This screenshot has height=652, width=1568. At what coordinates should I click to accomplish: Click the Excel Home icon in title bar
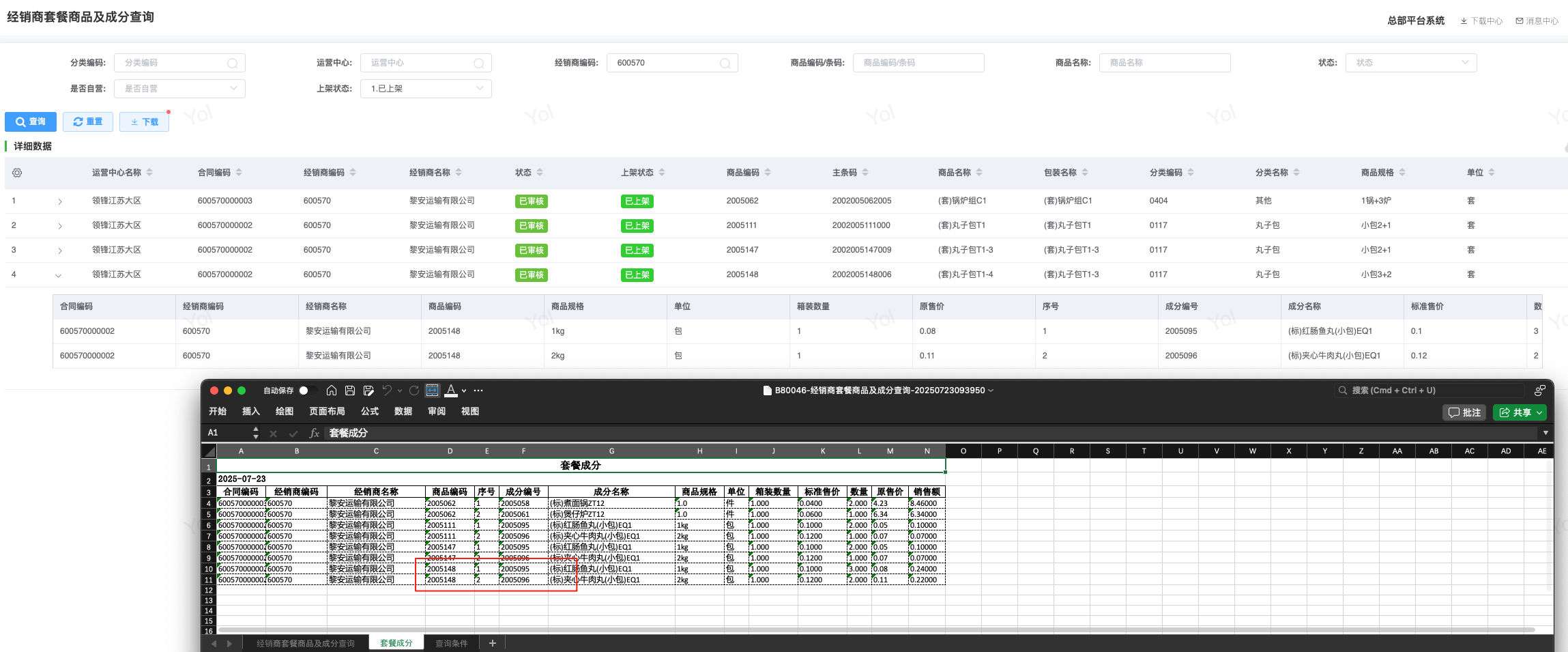[332, 391]
